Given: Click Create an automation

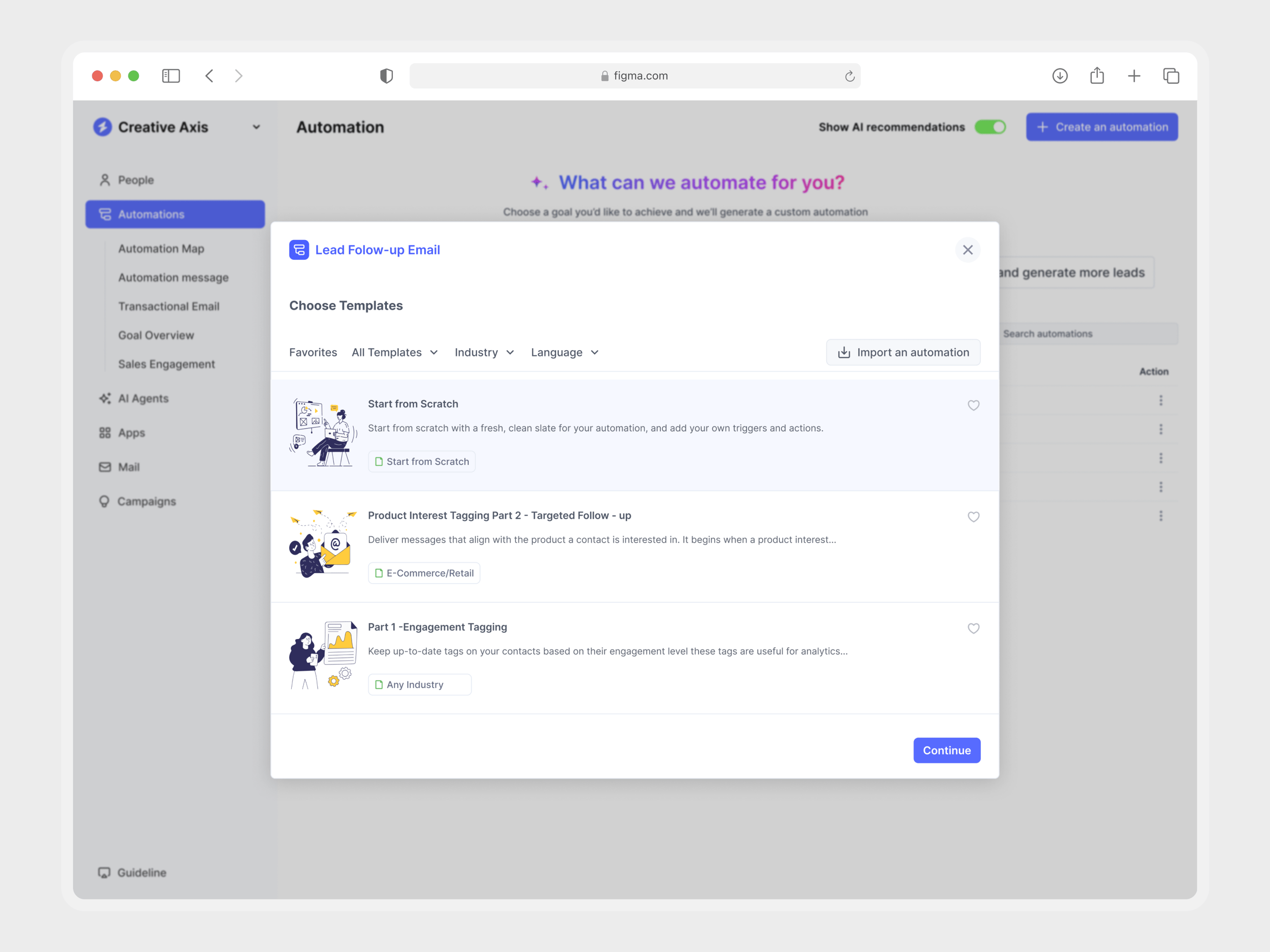Looking at the screenshot, I should pyautogui.click(x=1101, y=127).
